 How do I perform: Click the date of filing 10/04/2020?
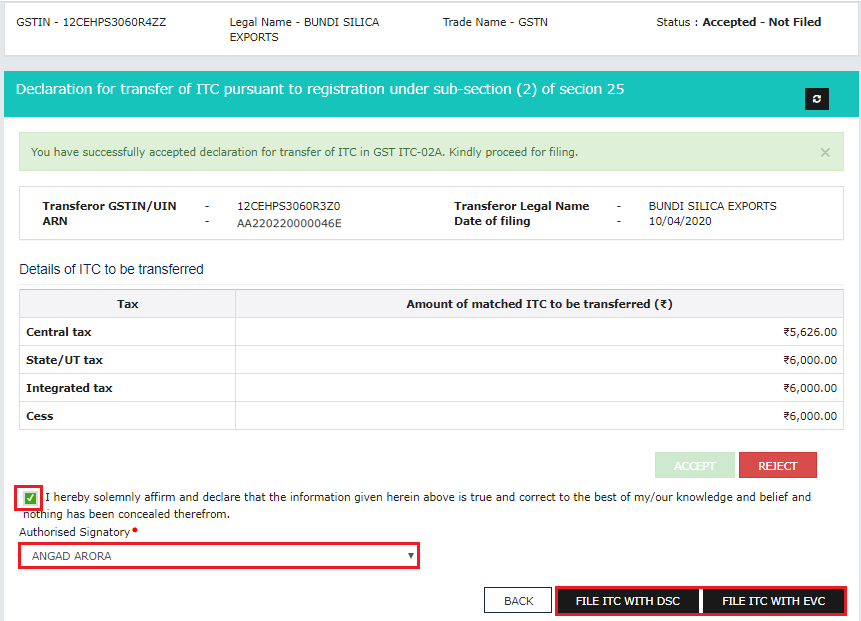(x=680, y=221)
